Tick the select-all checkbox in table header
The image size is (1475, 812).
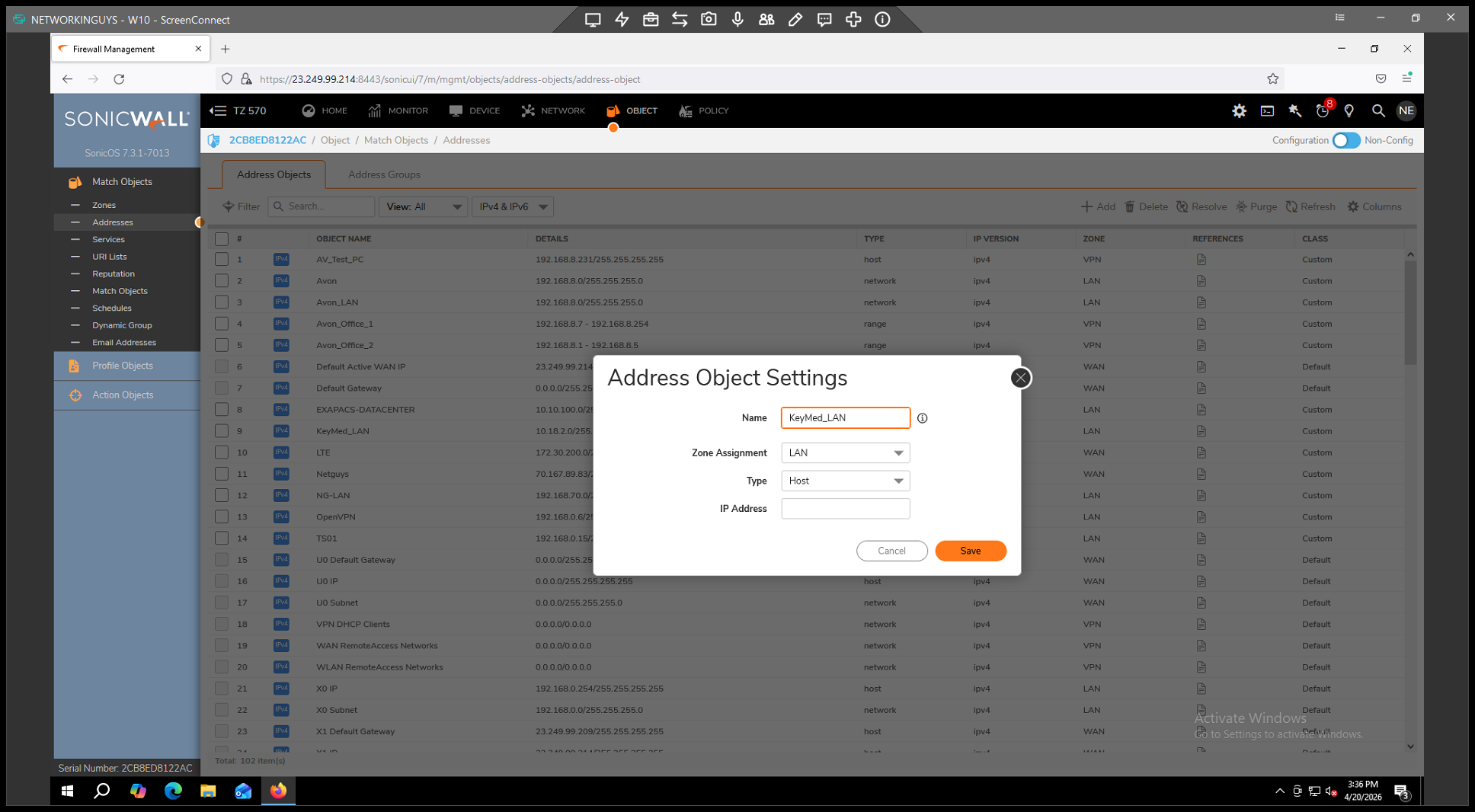(x=222, y=239)
